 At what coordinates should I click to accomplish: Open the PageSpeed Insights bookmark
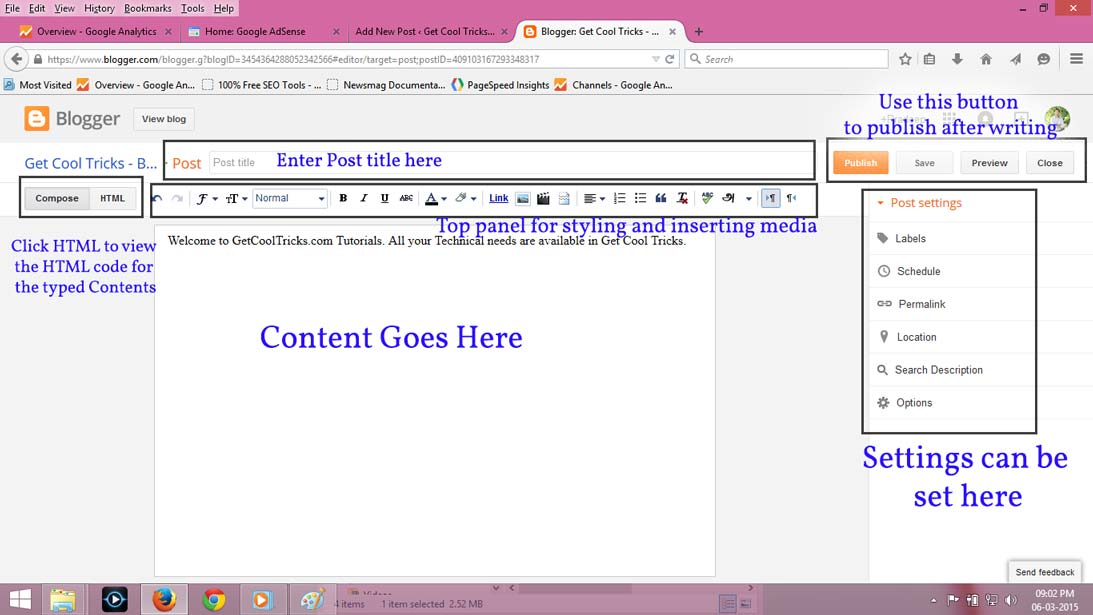coord(500,85)
